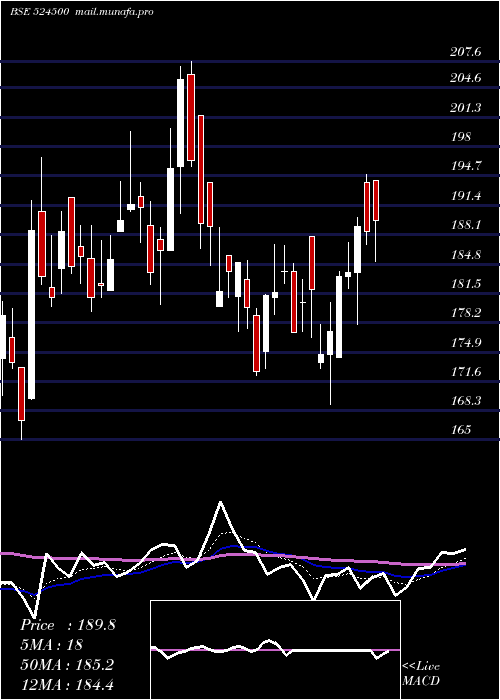Image resolution: width=500 pixels, height=700 pixels.
Task: Select the 178.2 price axis label
Action: tap(466, 313)
